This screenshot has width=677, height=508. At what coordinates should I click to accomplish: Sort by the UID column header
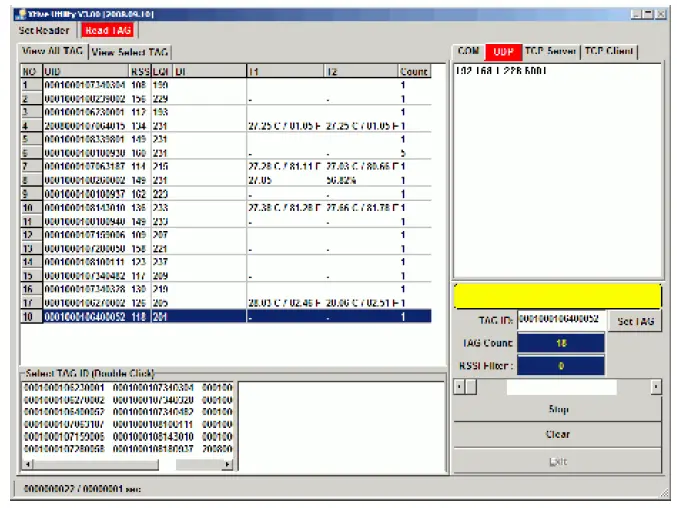coord(85,71)
